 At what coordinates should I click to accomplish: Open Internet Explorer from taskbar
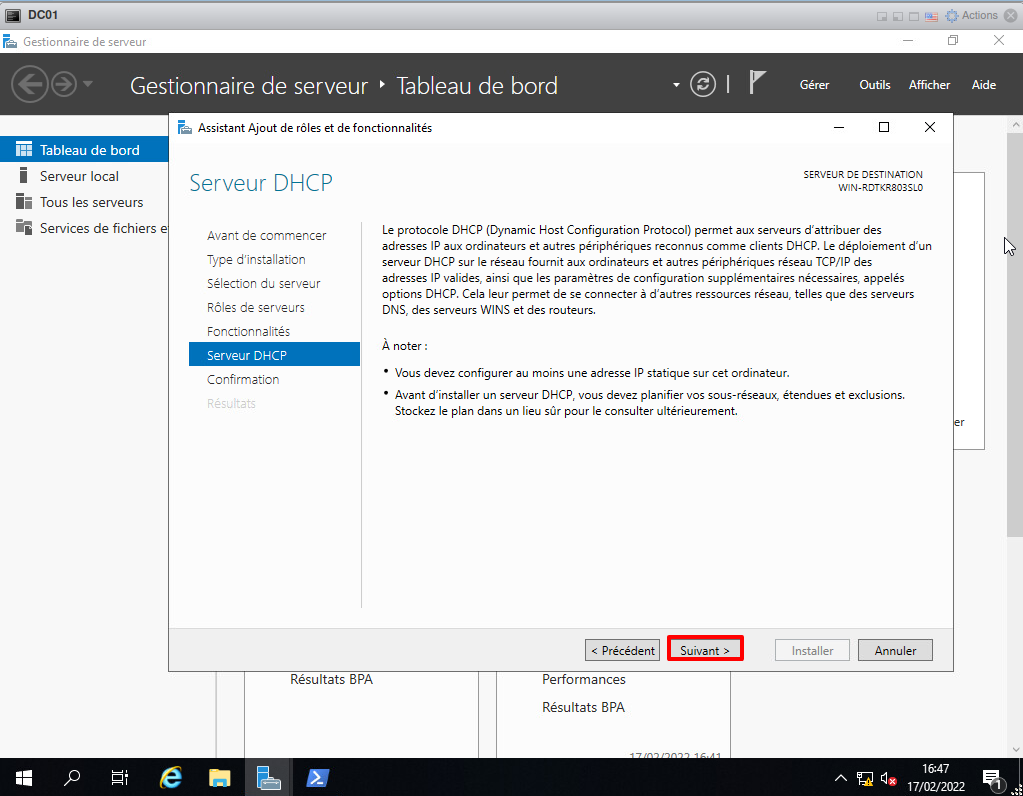coord(172,777)
